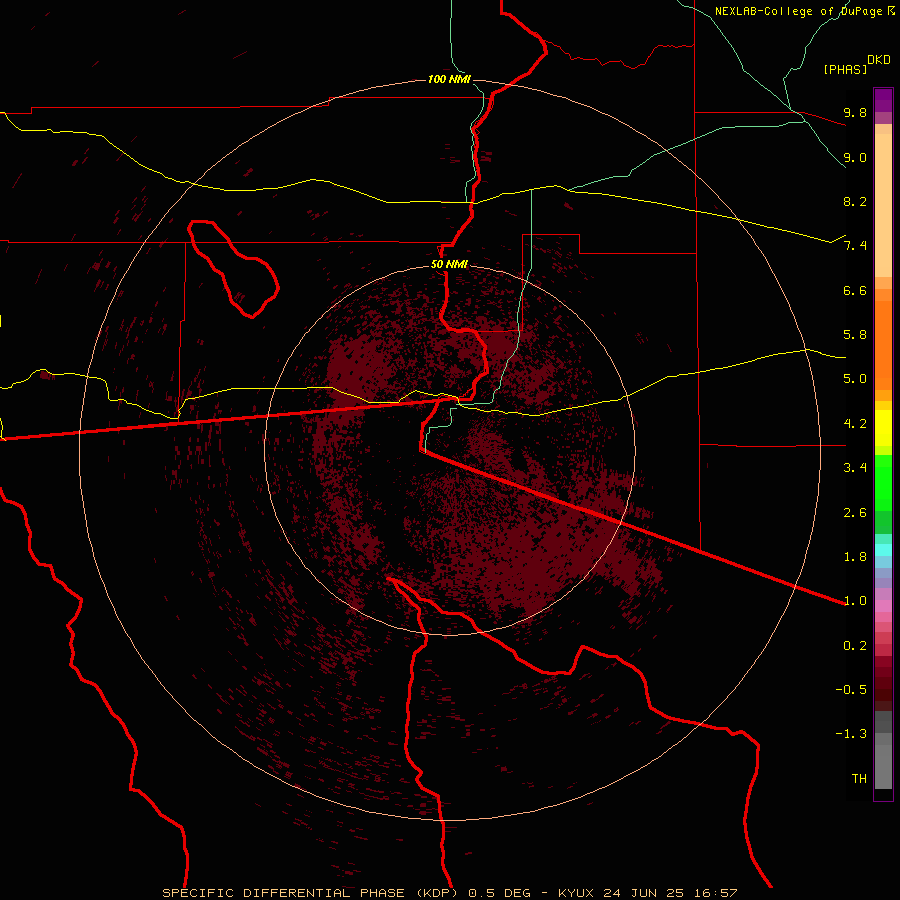Pick the yellow band on the color bar

(x=883, y=428)
